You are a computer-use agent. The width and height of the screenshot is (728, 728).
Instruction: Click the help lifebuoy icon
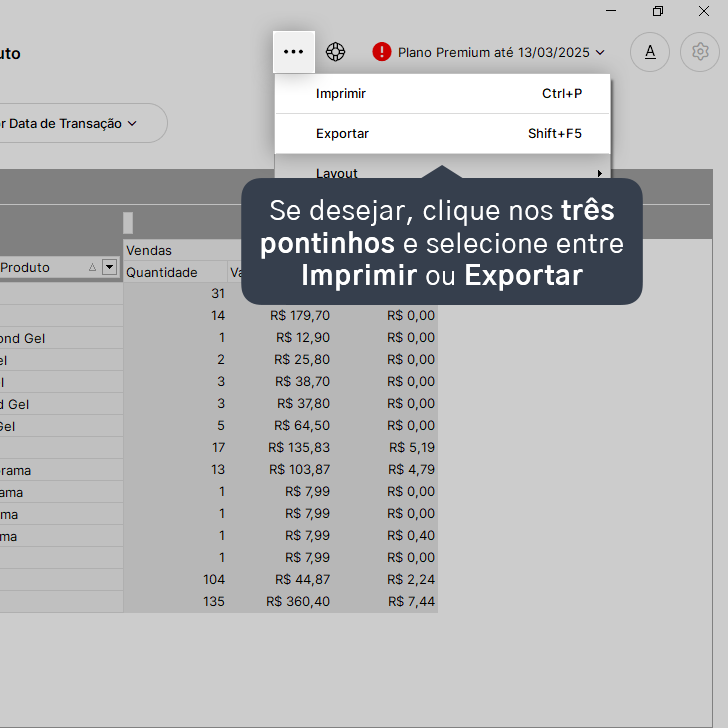point(335,52)
